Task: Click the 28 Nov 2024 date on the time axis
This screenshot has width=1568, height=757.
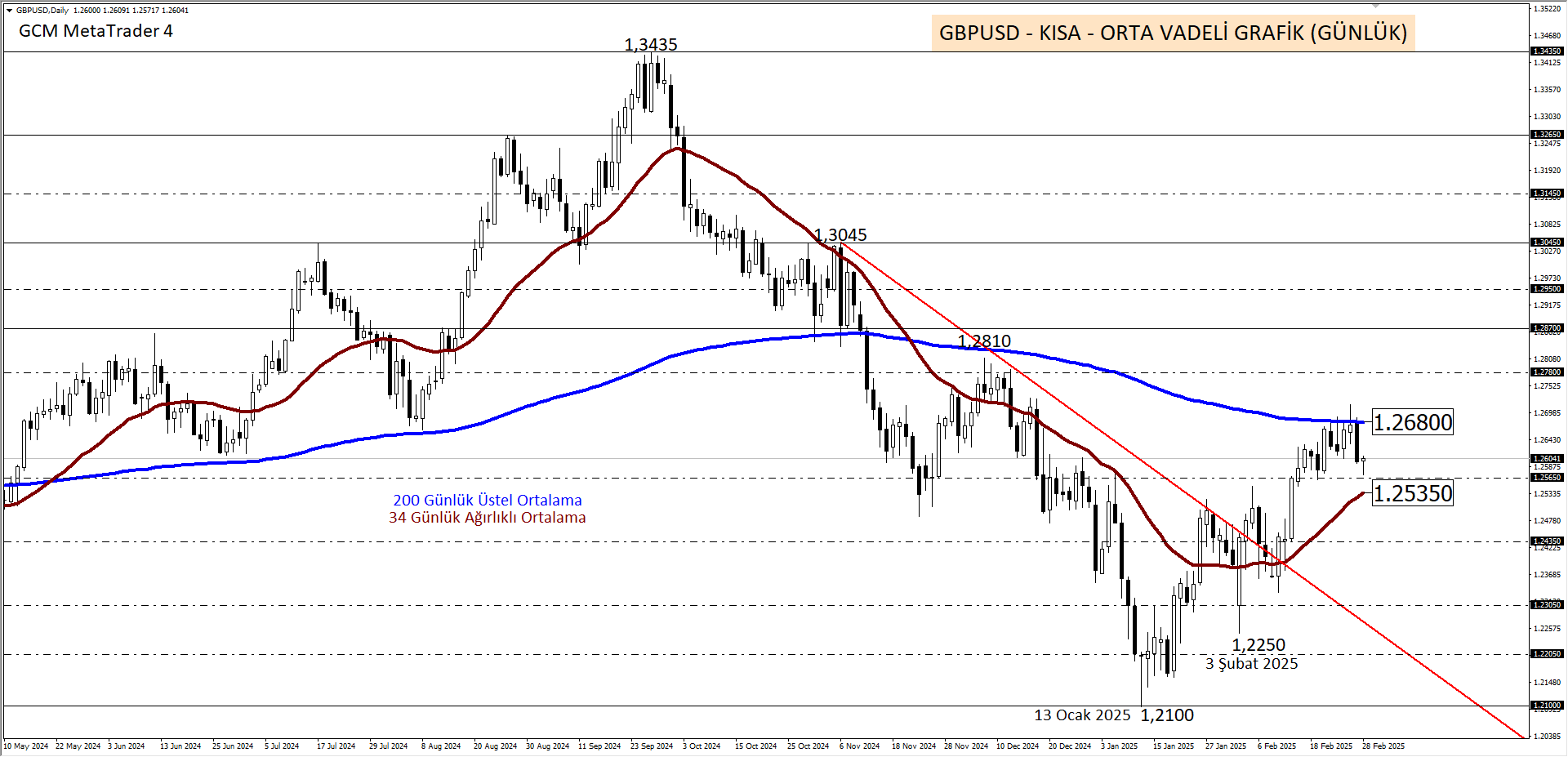Action: [x=966, y=746]
